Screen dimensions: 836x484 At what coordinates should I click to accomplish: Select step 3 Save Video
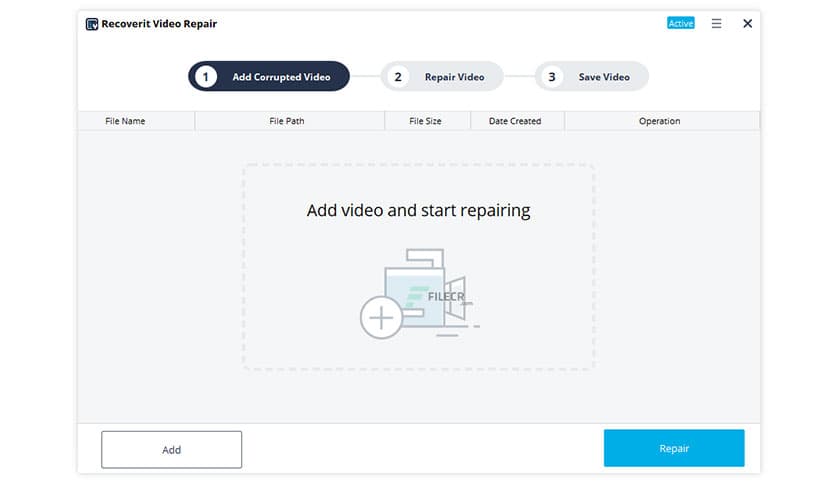(x=592, y=76)
